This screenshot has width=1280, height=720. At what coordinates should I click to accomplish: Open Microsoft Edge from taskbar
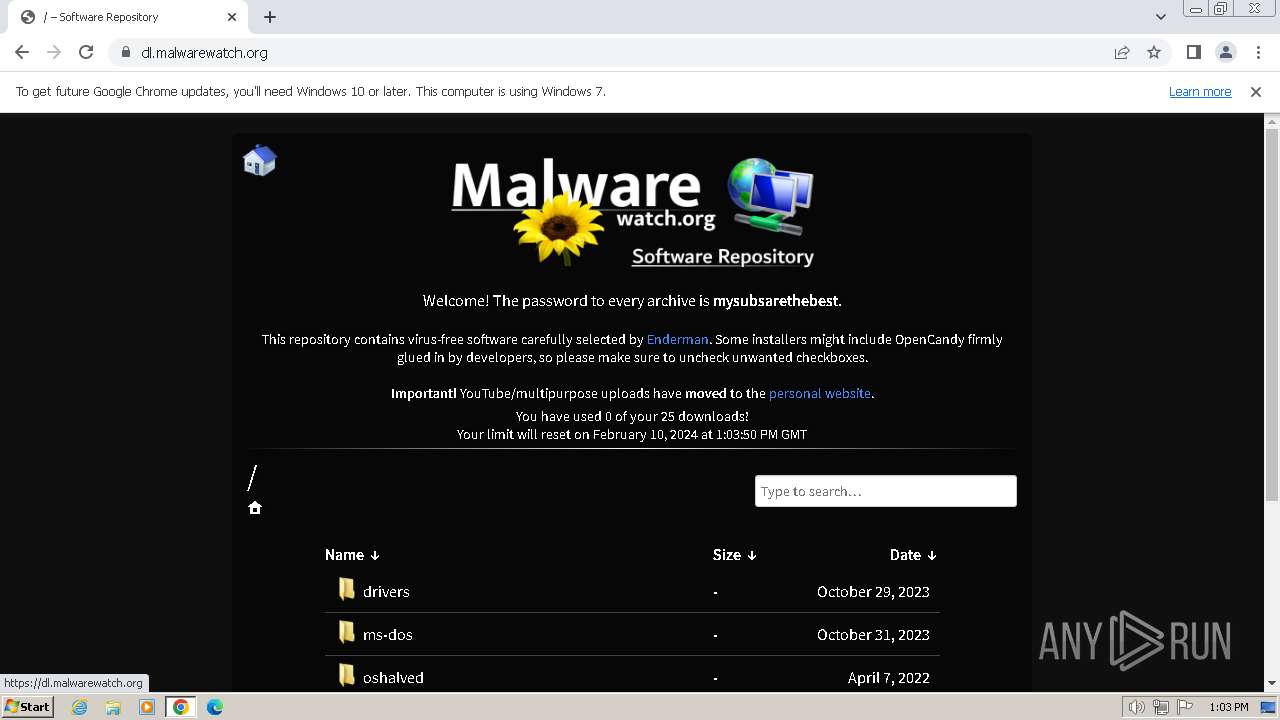pyautogui.click(x=215, y=707)
